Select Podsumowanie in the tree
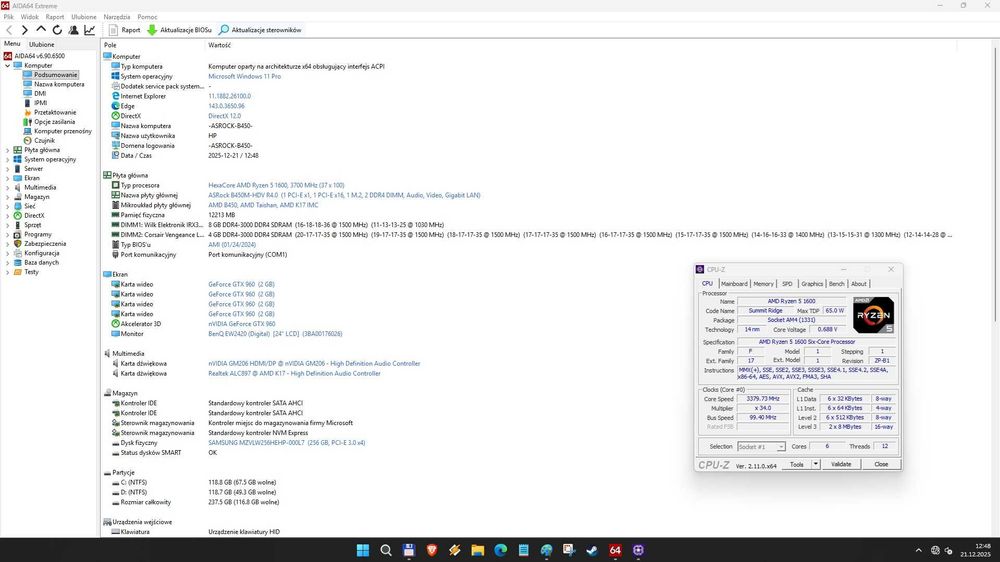 (x=55, y=75)
